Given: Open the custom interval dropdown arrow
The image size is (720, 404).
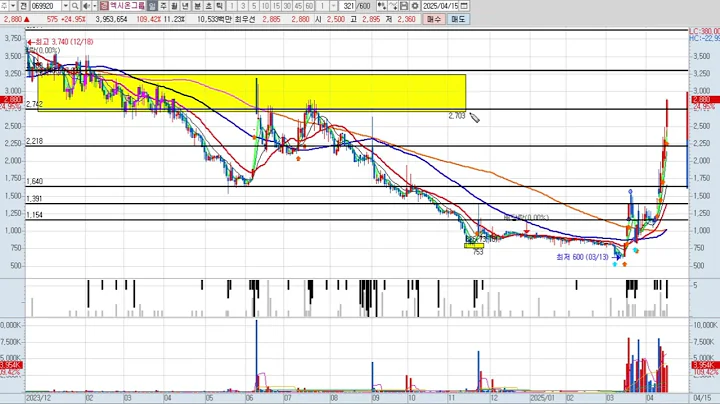Looking at the screenshot, I should (333, 6).
